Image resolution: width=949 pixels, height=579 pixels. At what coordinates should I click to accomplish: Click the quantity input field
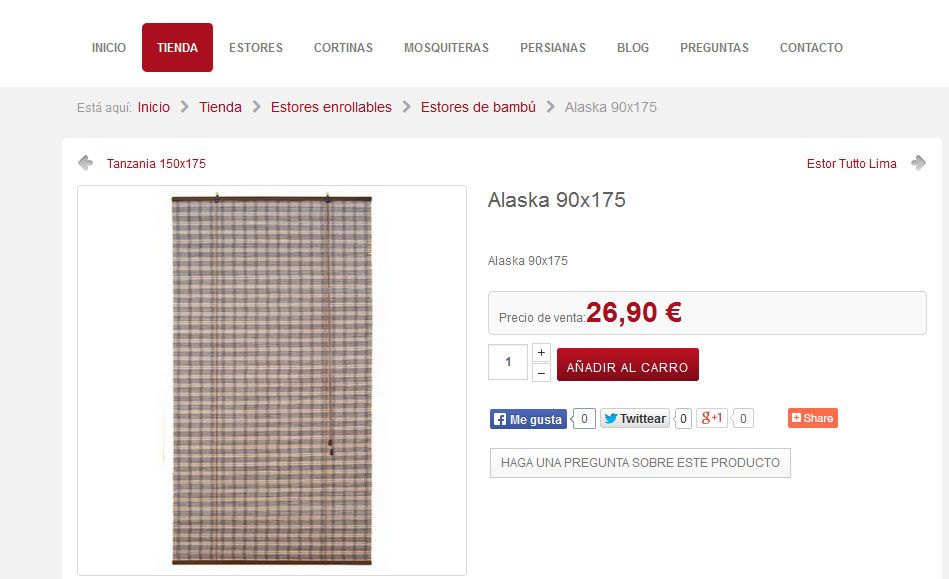(508, 362)
